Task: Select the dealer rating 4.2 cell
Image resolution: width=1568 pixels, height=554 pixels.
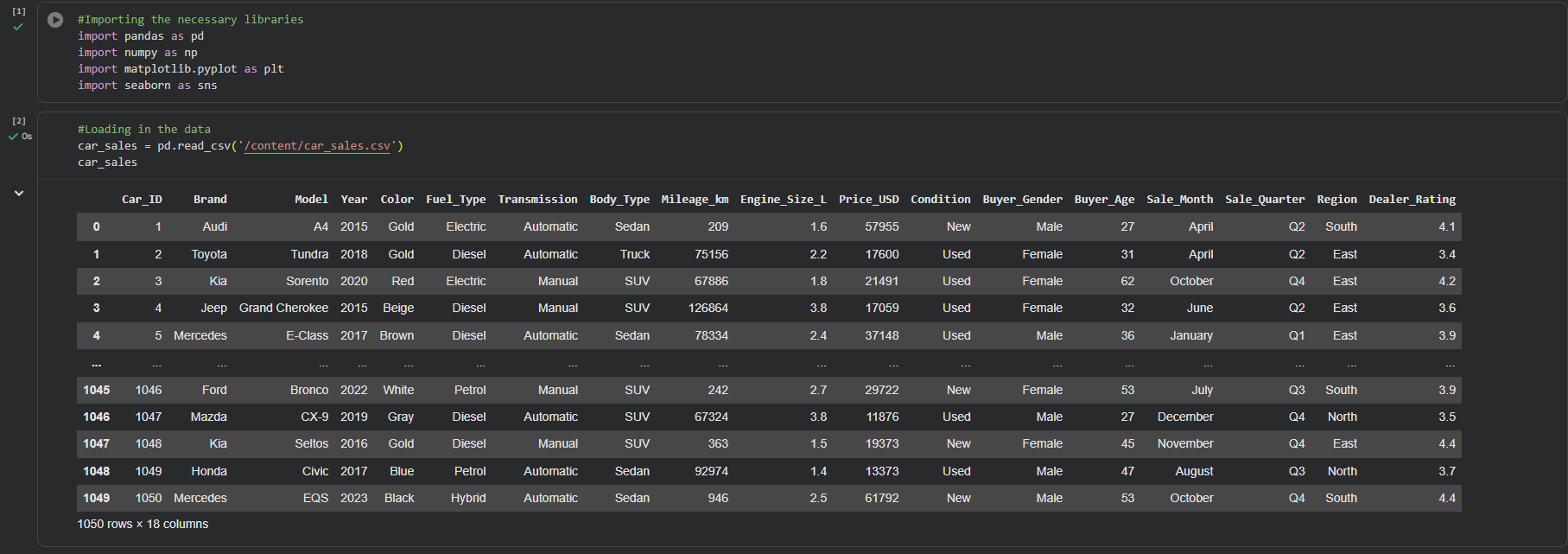Action: 1447,281
